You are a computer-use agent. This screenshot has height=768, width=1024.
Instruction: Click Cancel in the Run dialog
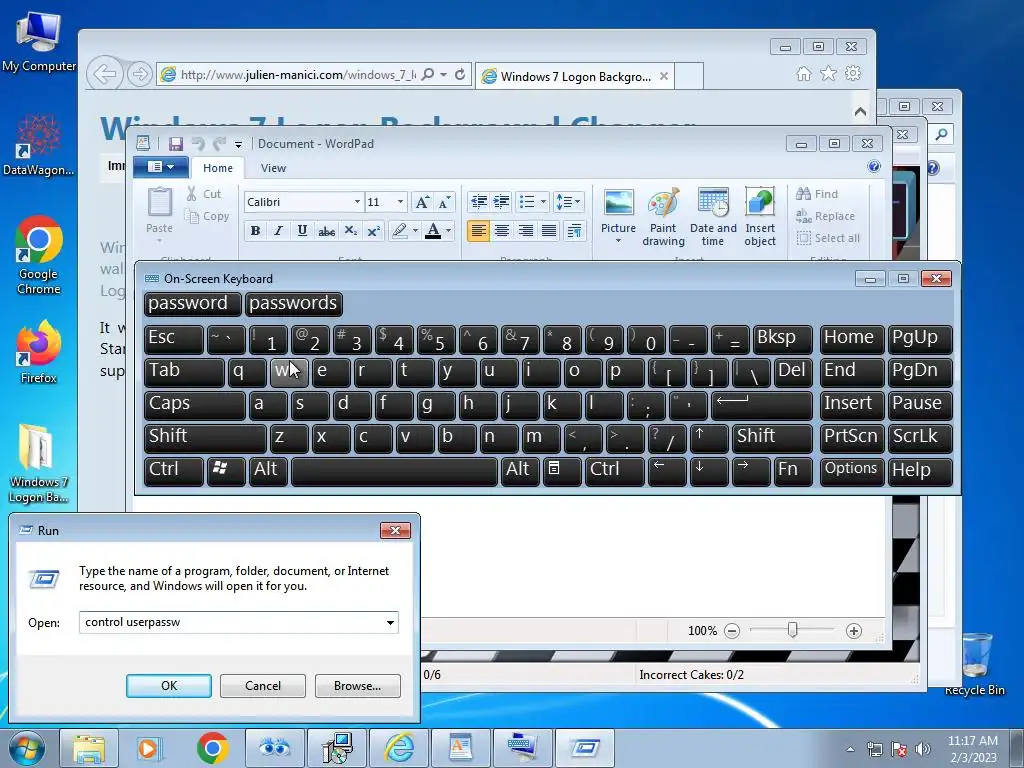[x=263, y=686]
